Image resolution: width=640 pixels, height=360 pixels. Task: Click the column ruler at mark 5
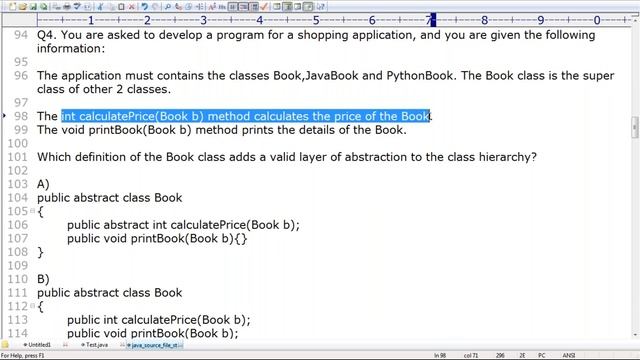pos(316,20)
